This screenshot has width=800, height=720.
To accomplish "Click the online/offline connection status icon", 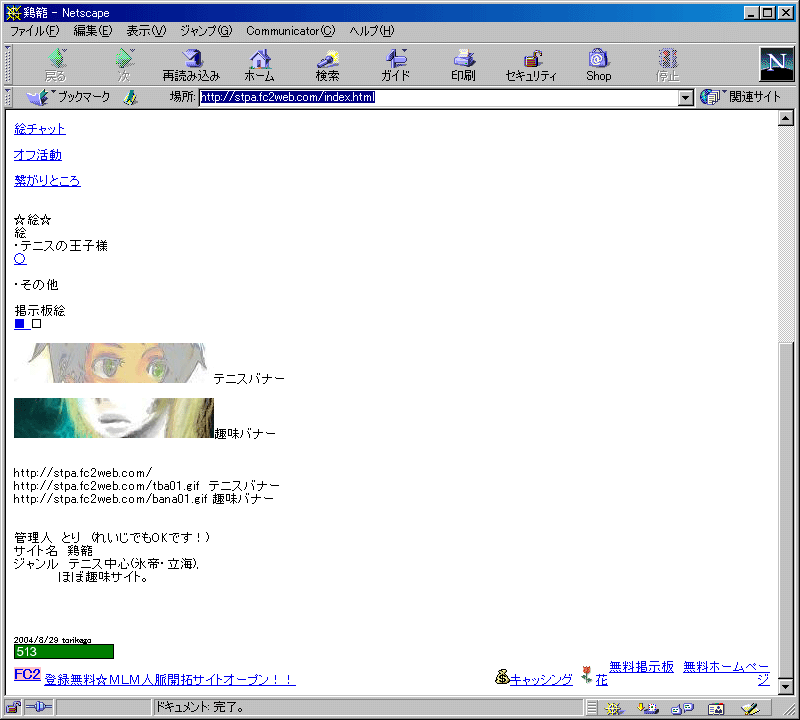I will 39,707.
